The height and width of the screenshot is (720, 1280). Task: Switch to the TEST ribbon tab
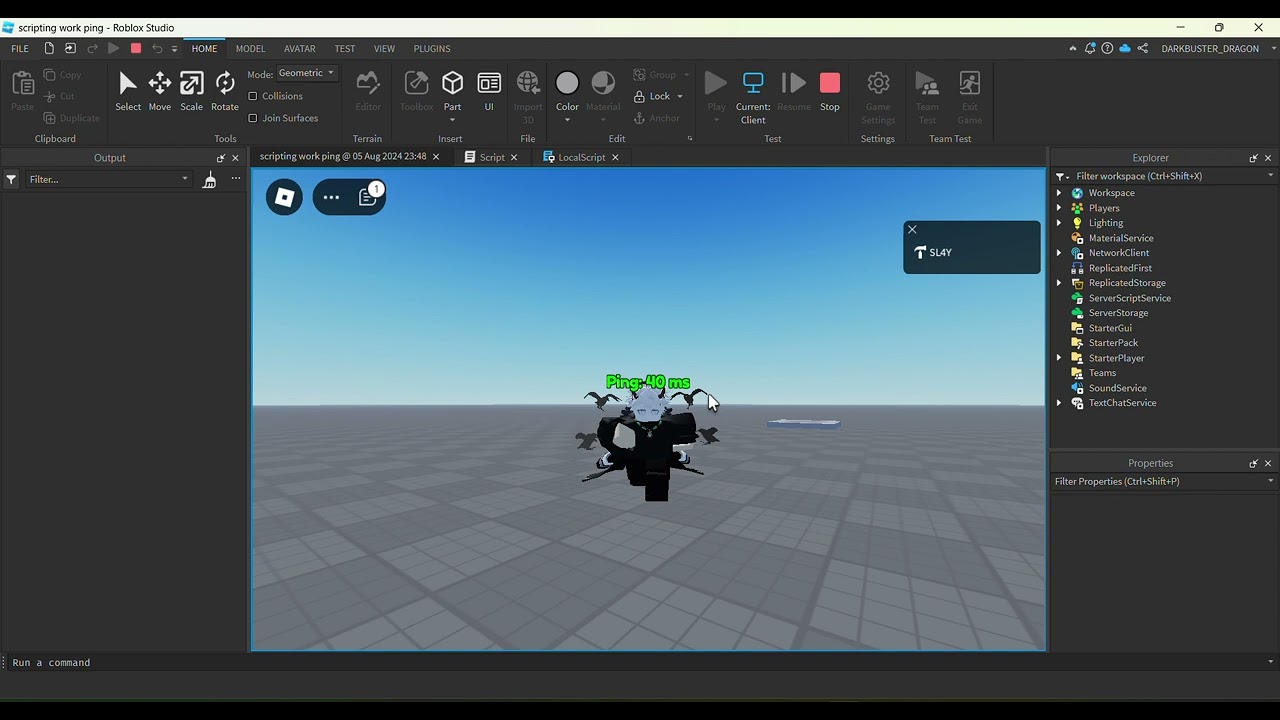345,48
